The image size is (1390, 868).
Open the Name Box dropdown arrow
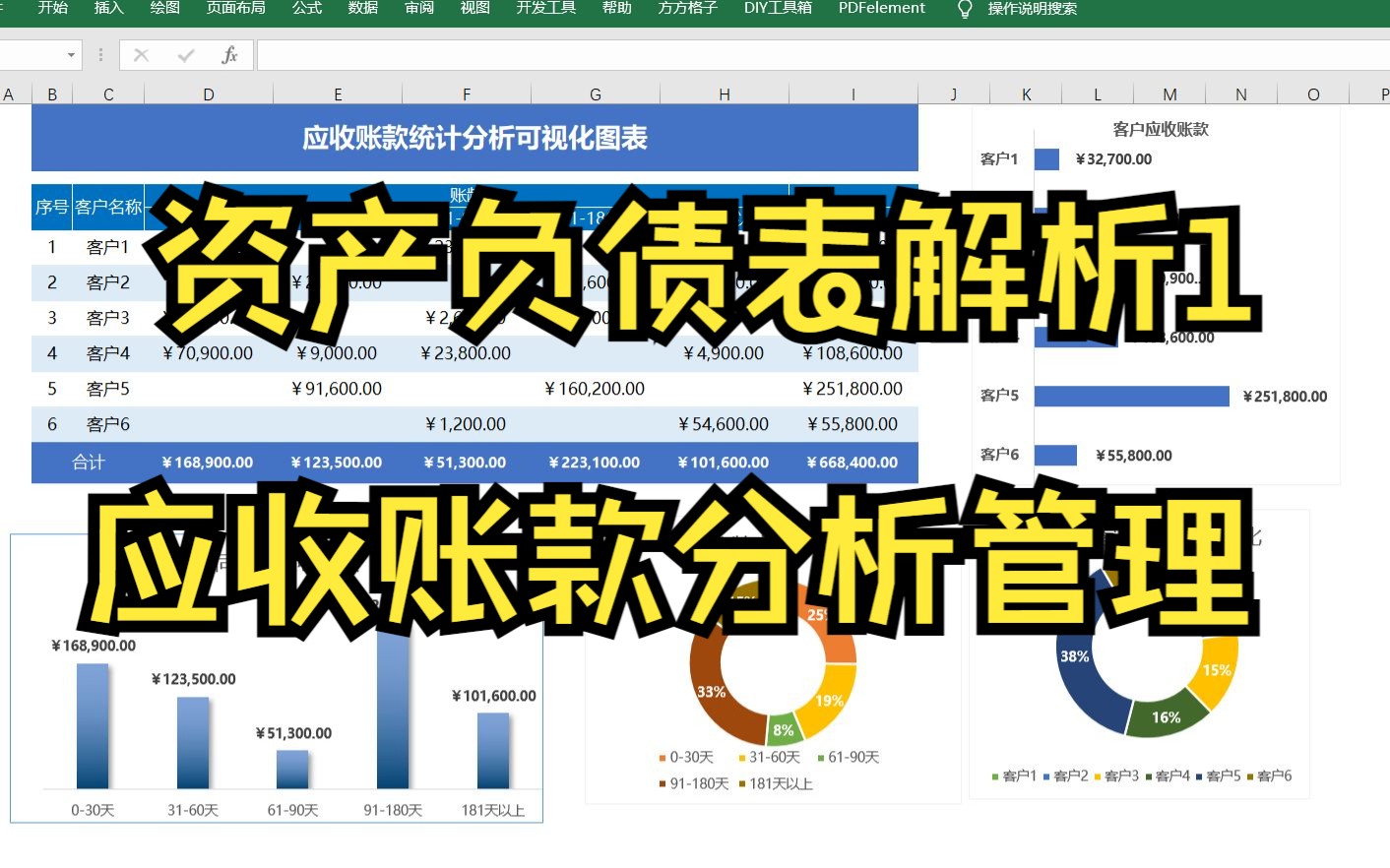70,54
